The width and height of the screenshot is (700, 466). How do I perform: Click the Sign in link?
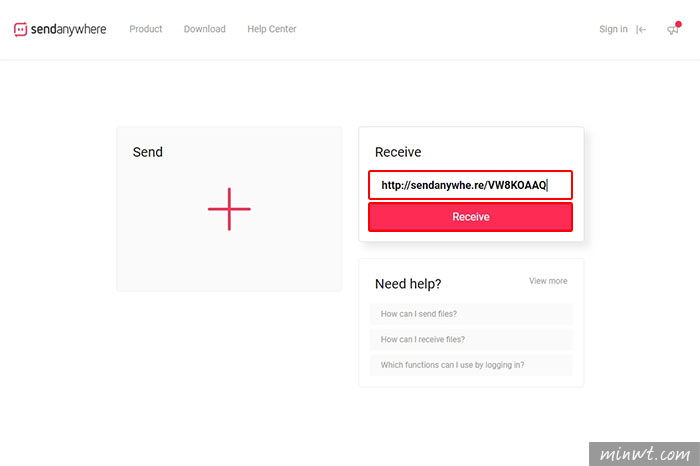(x=613, y=29)
